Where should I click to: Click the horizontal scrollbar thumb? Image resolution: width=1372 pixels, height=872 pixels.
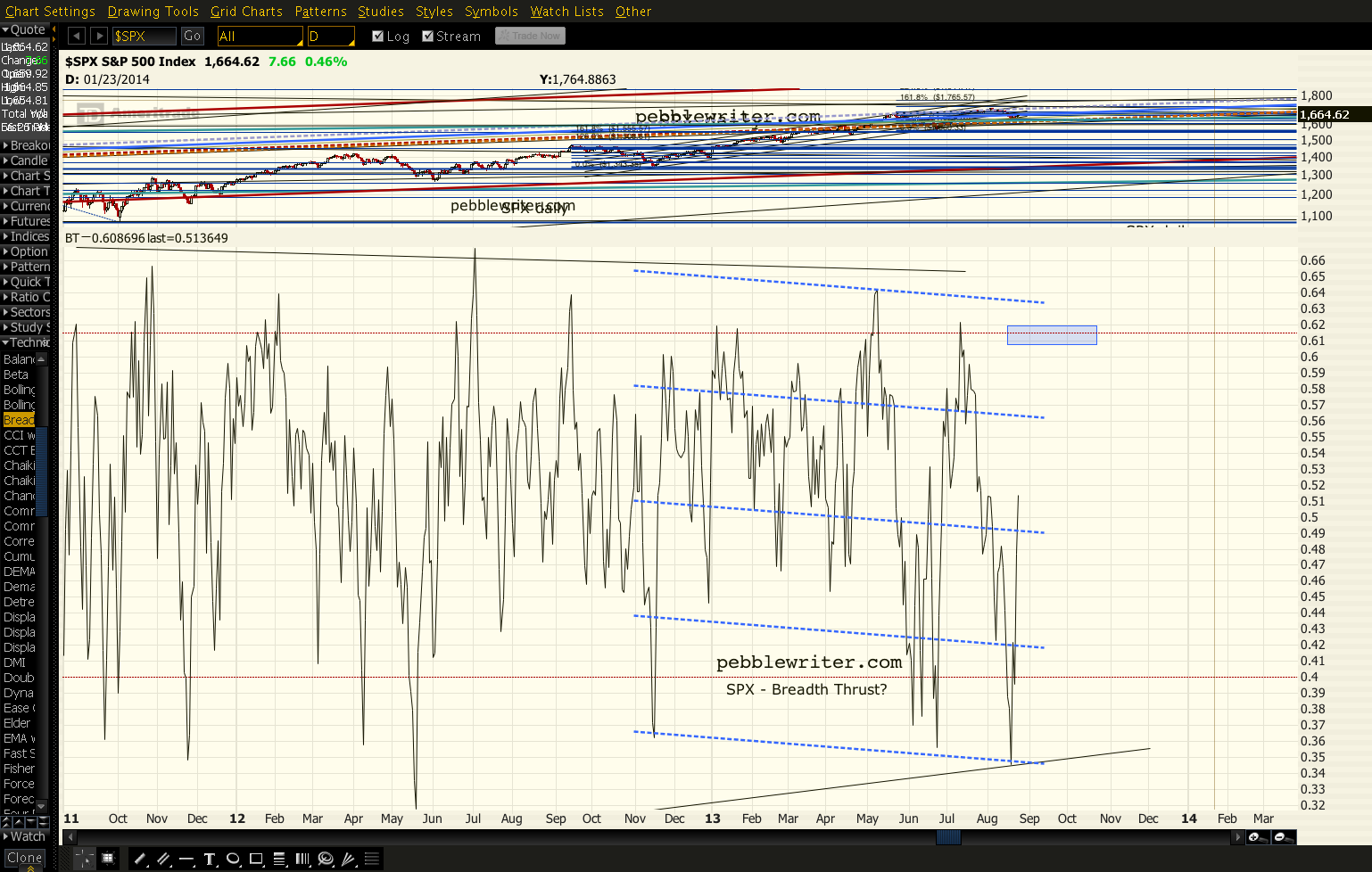tap(947, 837)
